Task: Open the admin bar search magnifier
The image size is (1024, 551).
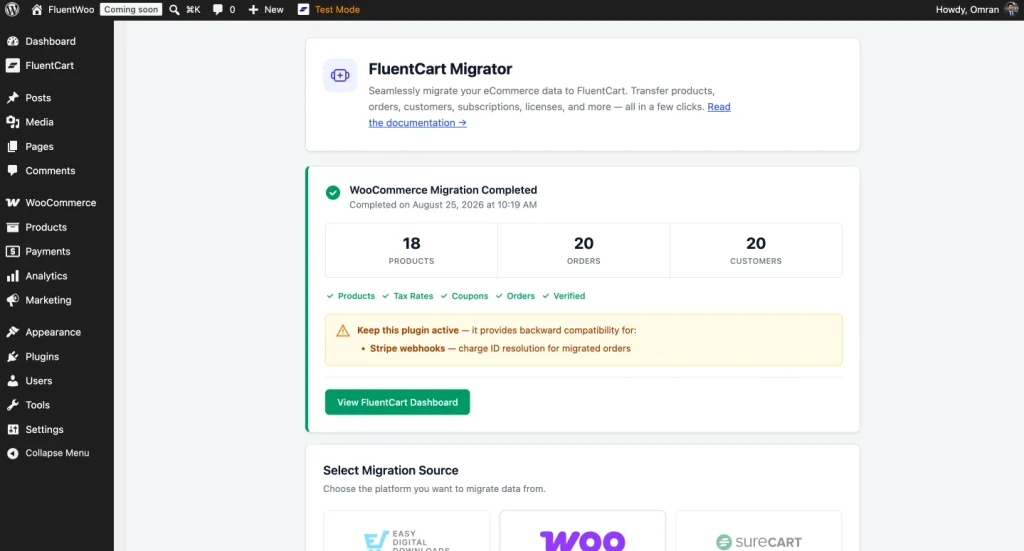Action: pyautogui.click(x=174, y=10)
